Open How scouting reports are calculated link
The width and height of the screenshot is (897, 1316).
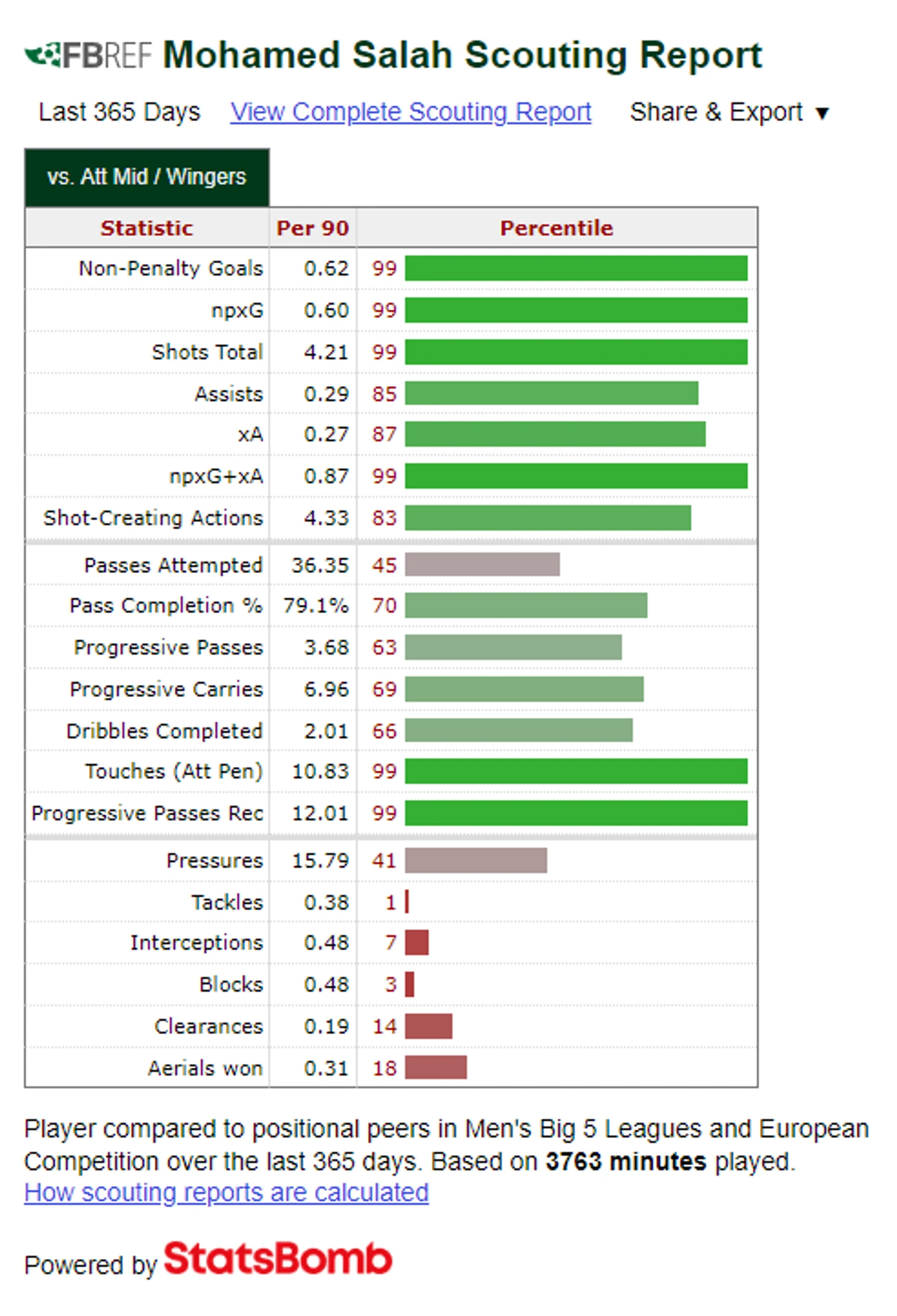click(x=226, y=1193)
